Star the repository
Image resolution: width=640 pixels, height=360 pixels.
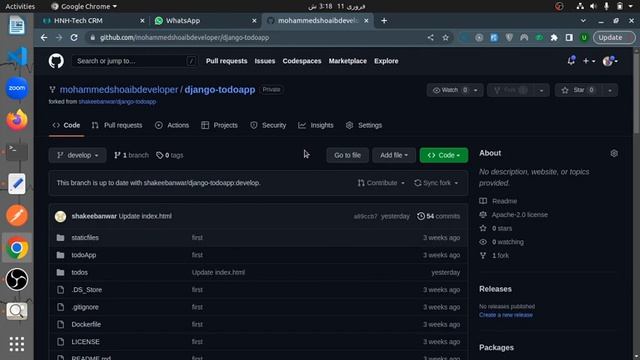578,90
